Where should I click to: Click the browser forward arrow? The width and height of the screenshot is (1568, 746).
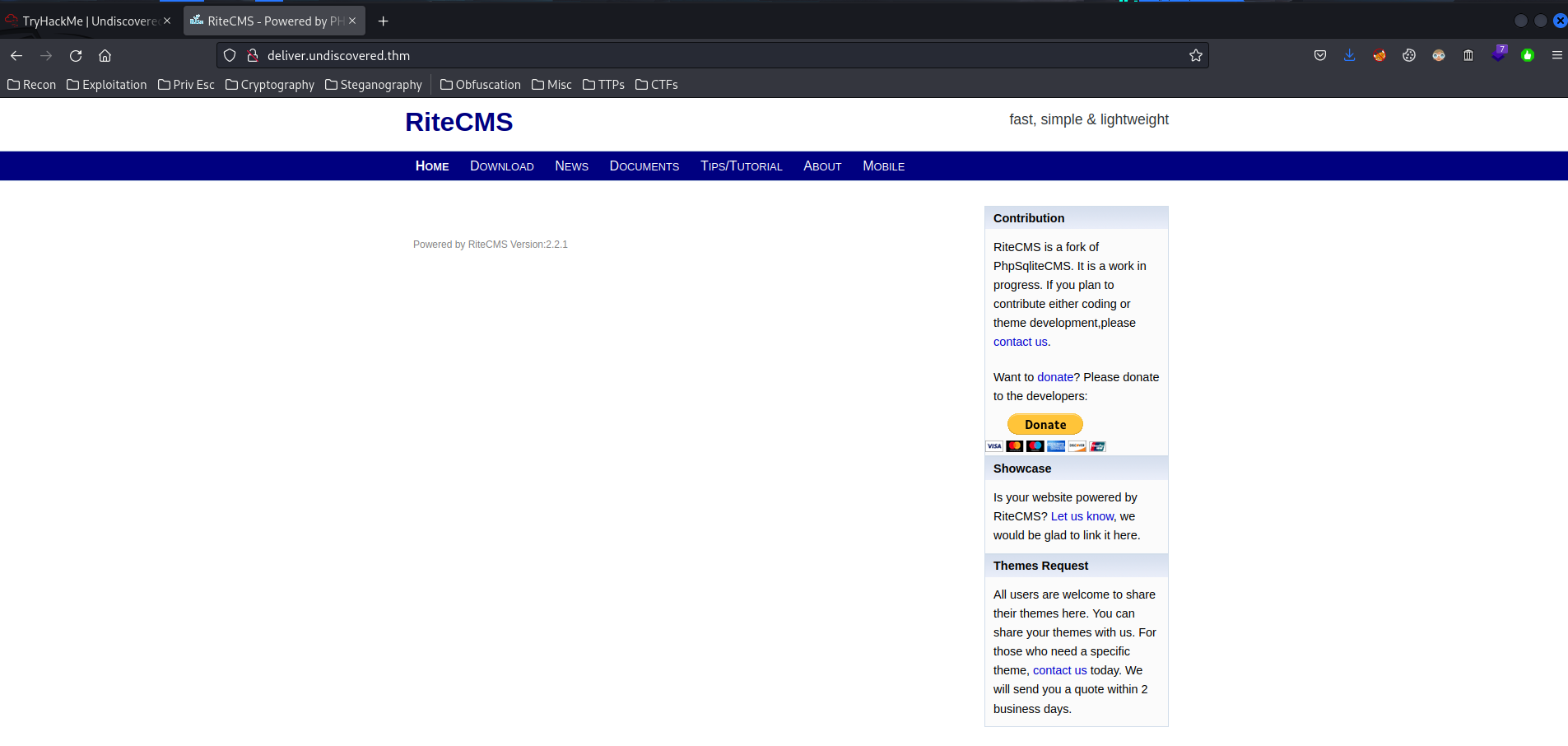click(46, 55)
